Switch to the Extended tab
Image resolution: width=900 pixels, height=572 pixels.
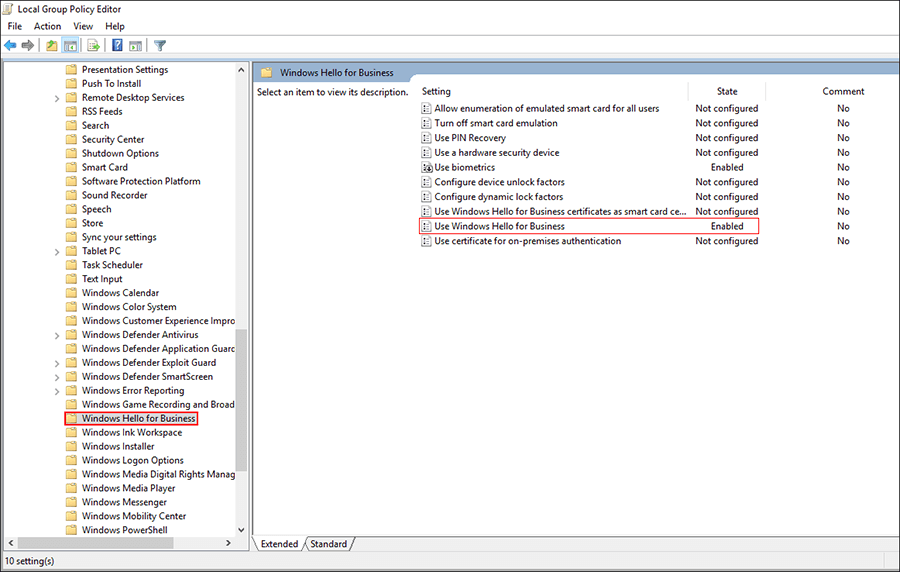280,544
